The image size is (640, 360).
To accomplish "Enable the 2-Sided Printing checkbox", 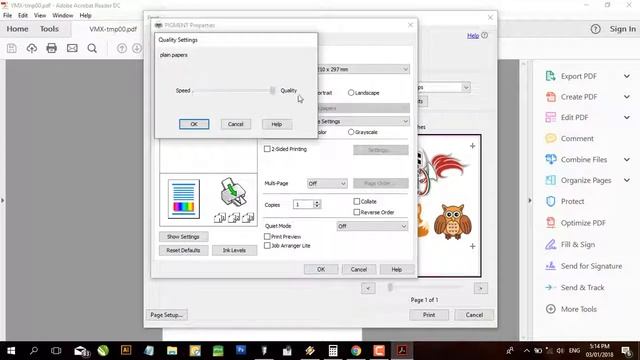I will click(x=267, y=149).
